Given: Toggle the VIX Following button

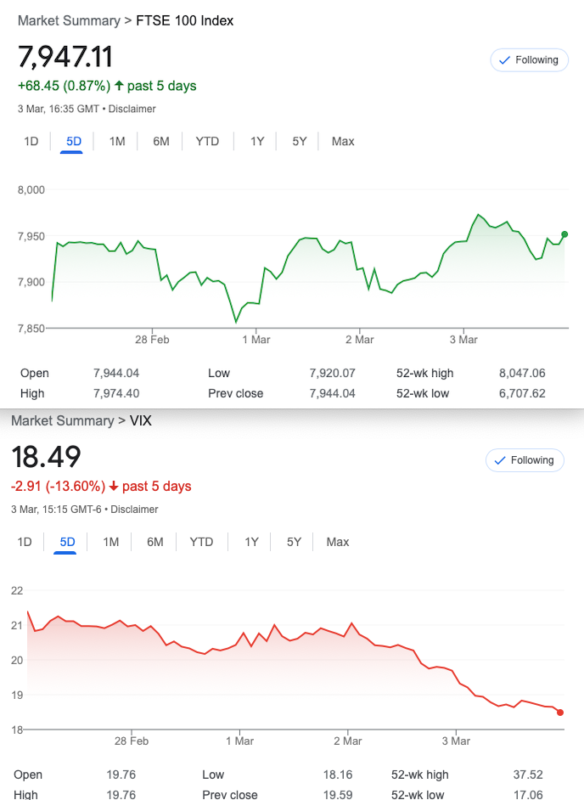Looking at the screenshot, I should point(524,460).
